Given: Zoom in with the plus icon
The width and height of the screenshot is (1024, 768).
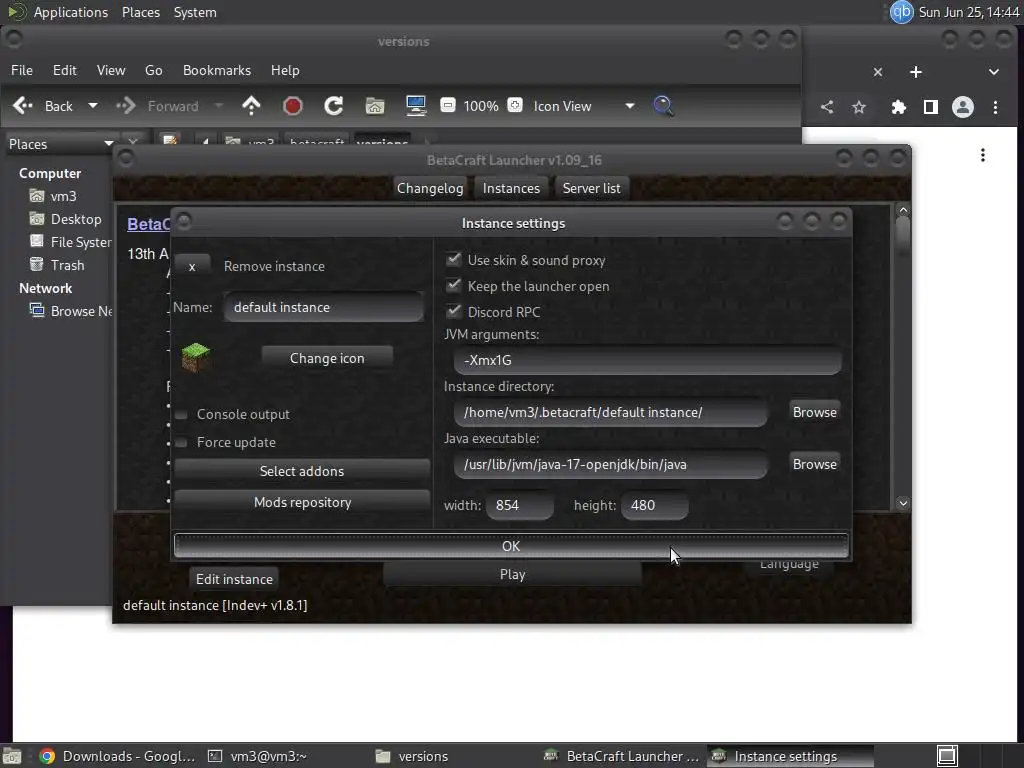Looking at the screenshot, I should click(x=515, y=105).
